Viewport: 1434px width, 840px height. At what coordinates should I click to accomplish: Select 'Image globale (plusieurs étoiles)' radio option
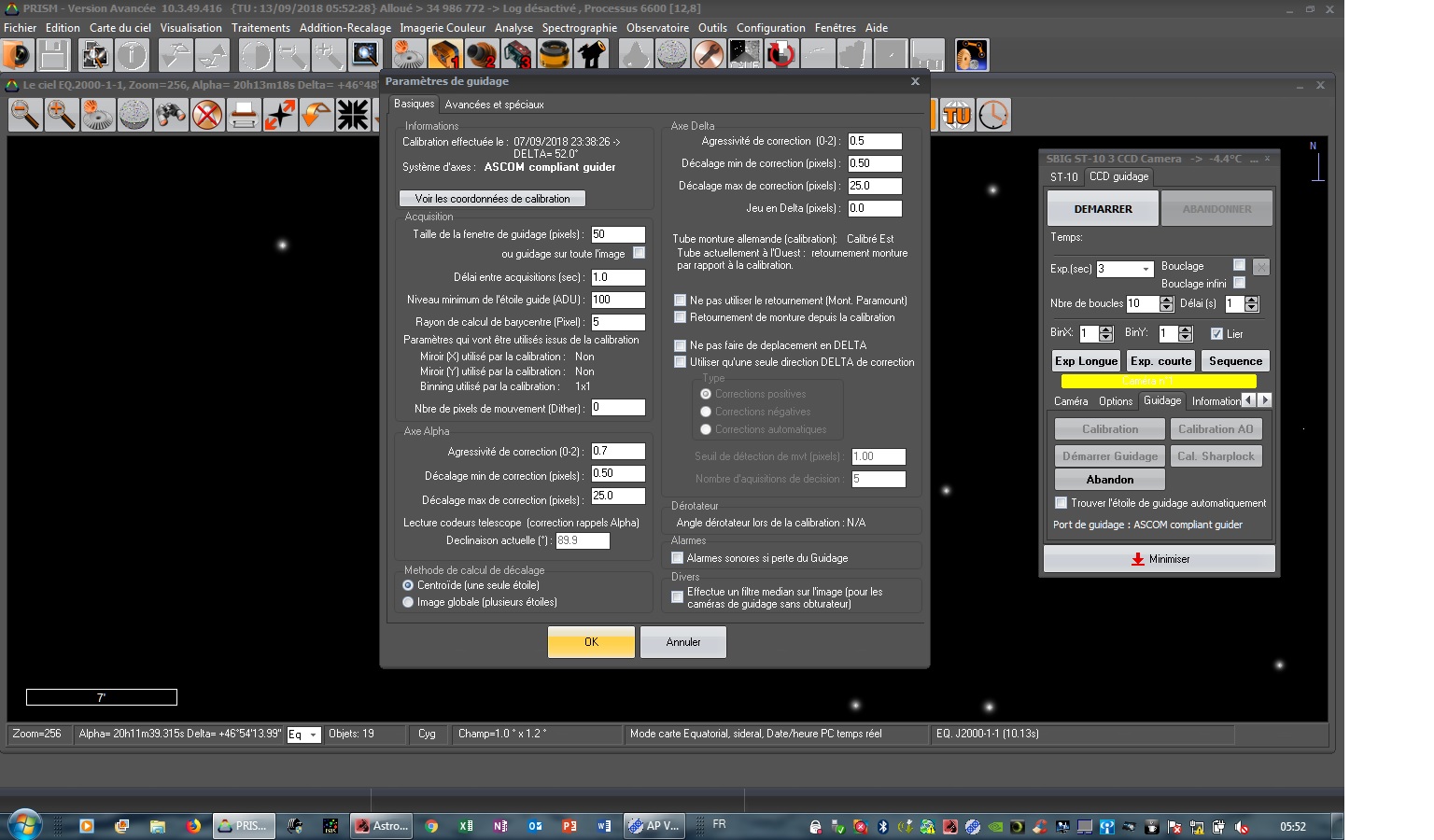tap(408, 603)
